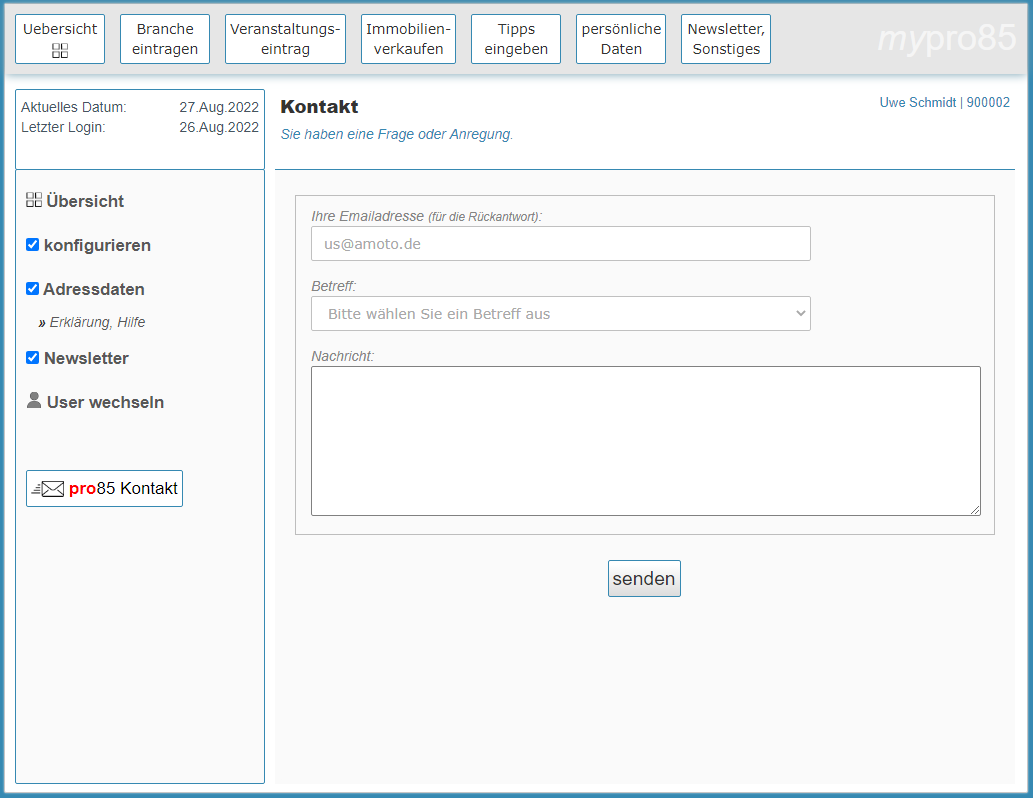The width and height of the screenshot is (1033, 798).
Task: Click the mypro85 logo in header
Action: (x=946, y=39)
